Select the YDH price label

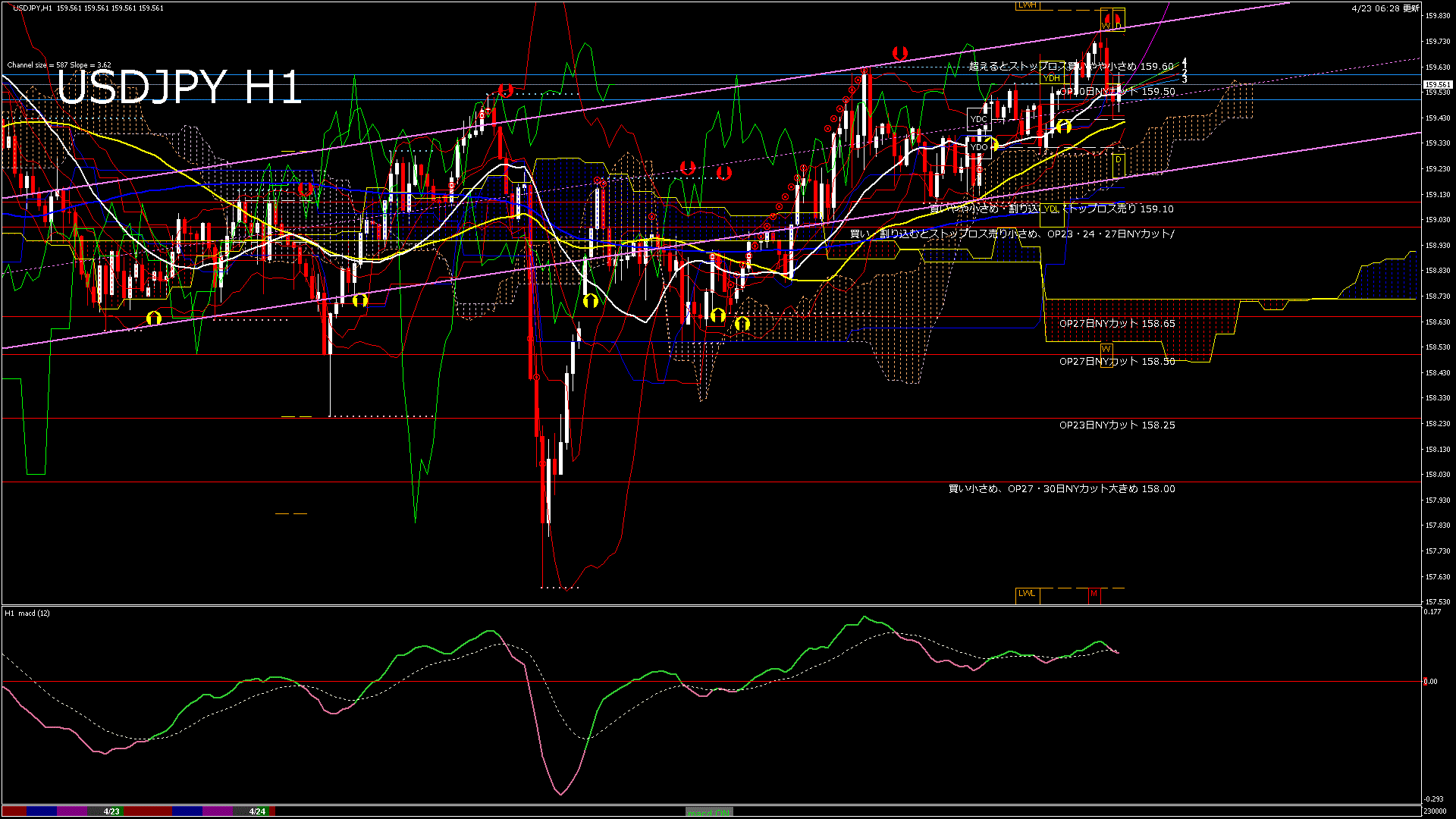[1051, 78]
